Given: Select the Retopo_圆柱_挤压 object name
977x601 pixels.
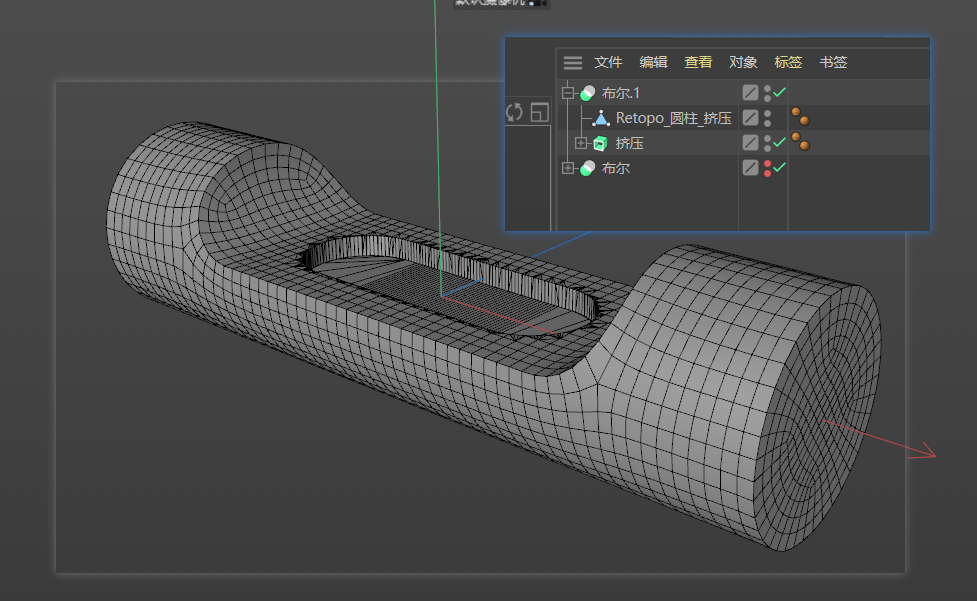Looking at the screenshot, I should pyautogui.click(x=673, y=118).
